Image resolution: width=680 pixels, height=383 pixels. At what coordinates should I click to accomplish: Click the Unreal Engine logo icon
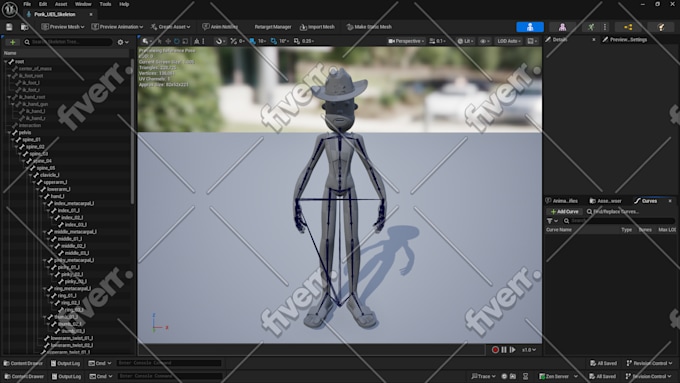click(10, 9)
